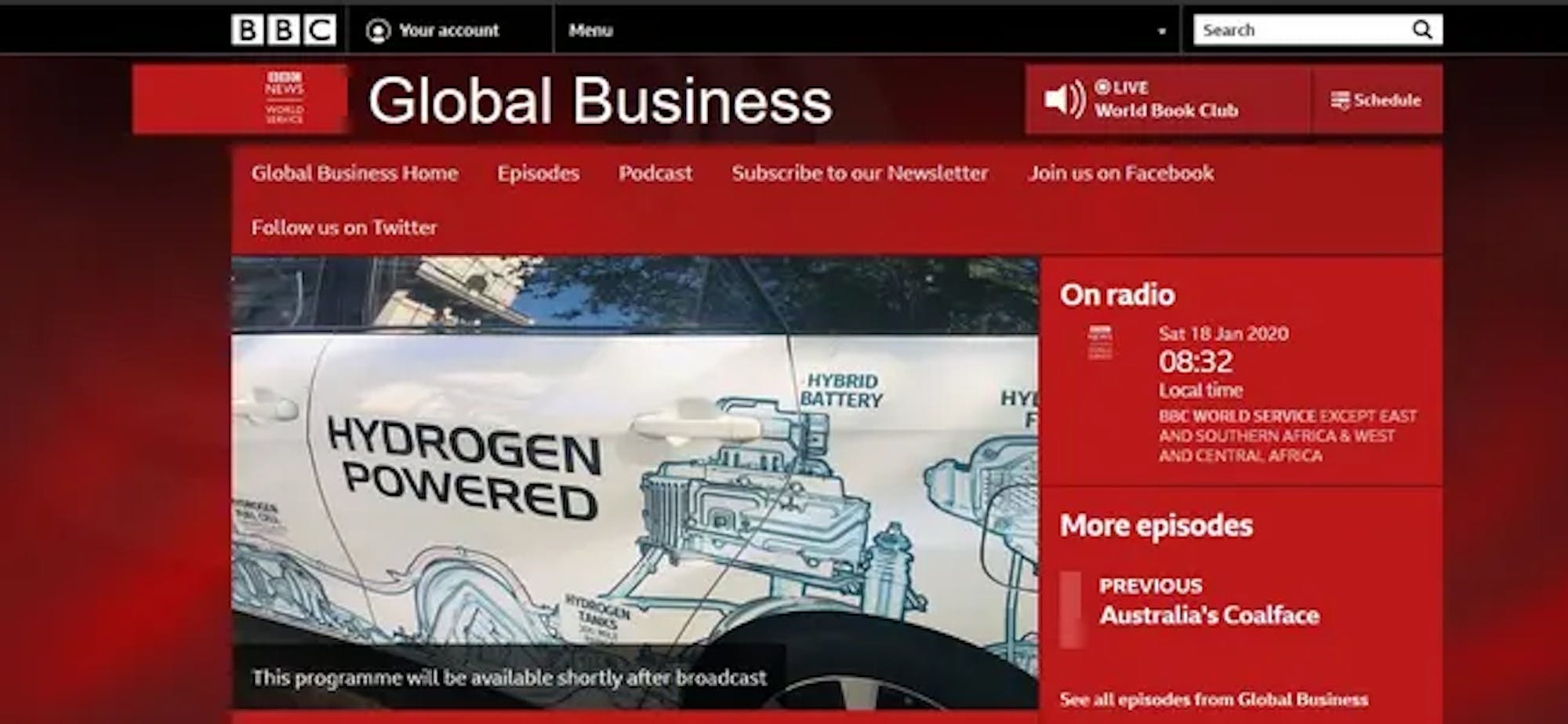Click the programme availability notice
This screenshot has width=1568, height=724.
tap(509, 677)
